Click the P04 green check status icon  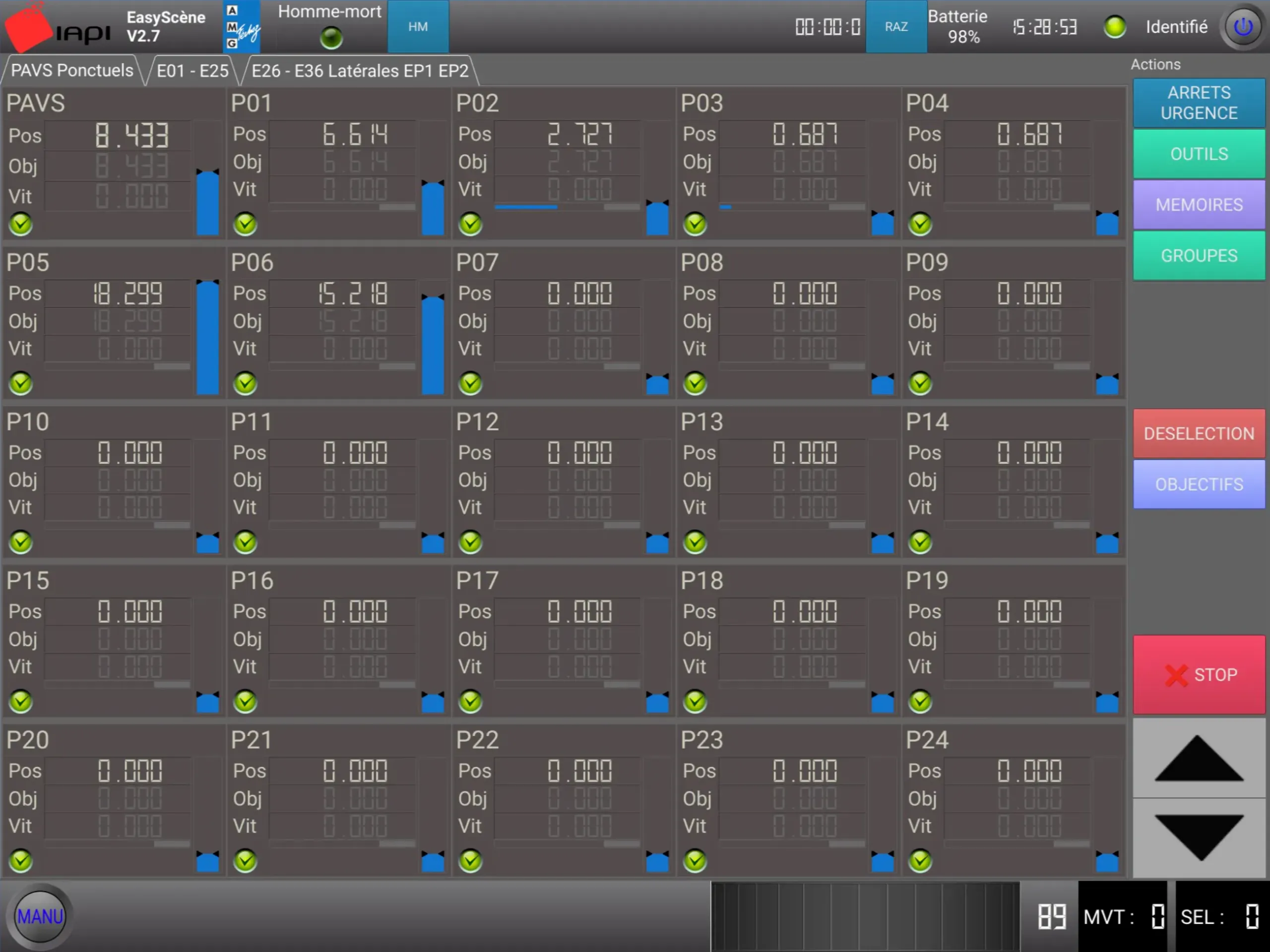pyautogui.click(x=920, y=224)
